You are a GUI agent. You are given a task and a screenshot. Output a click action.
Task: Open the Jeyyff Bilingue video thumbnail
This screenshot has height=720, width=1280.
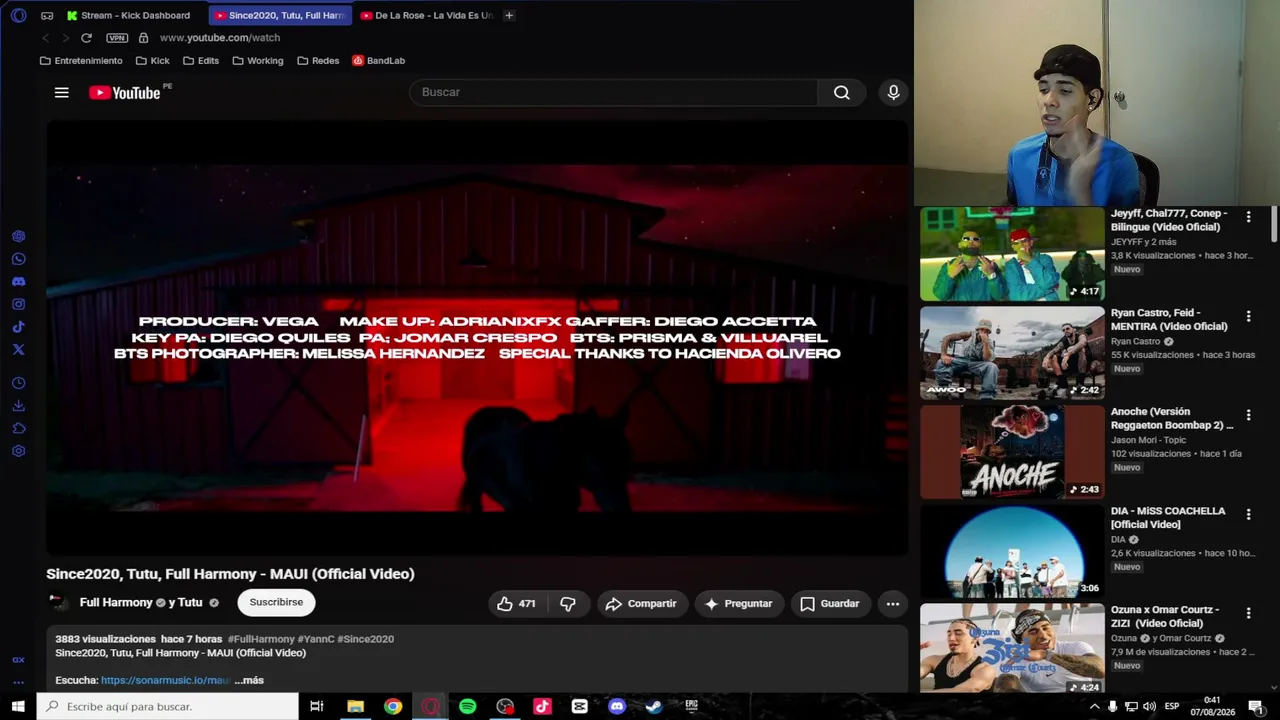[1012, 254]
